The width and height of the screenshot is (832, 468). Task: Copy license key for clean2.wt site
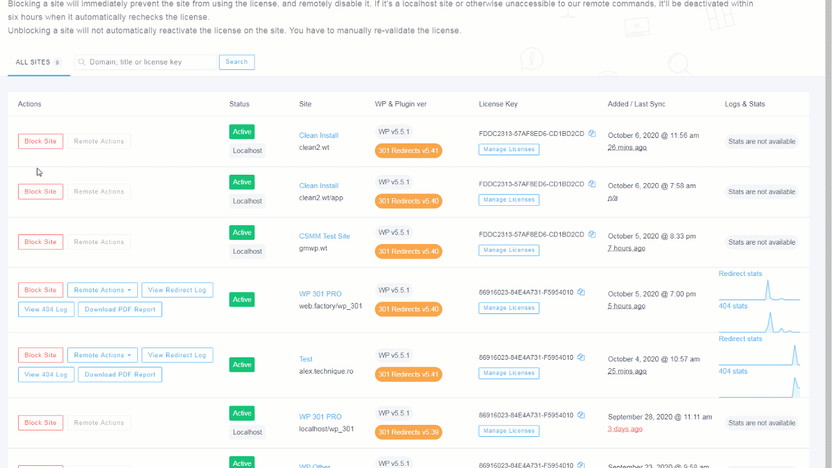[x=592, y=134]
